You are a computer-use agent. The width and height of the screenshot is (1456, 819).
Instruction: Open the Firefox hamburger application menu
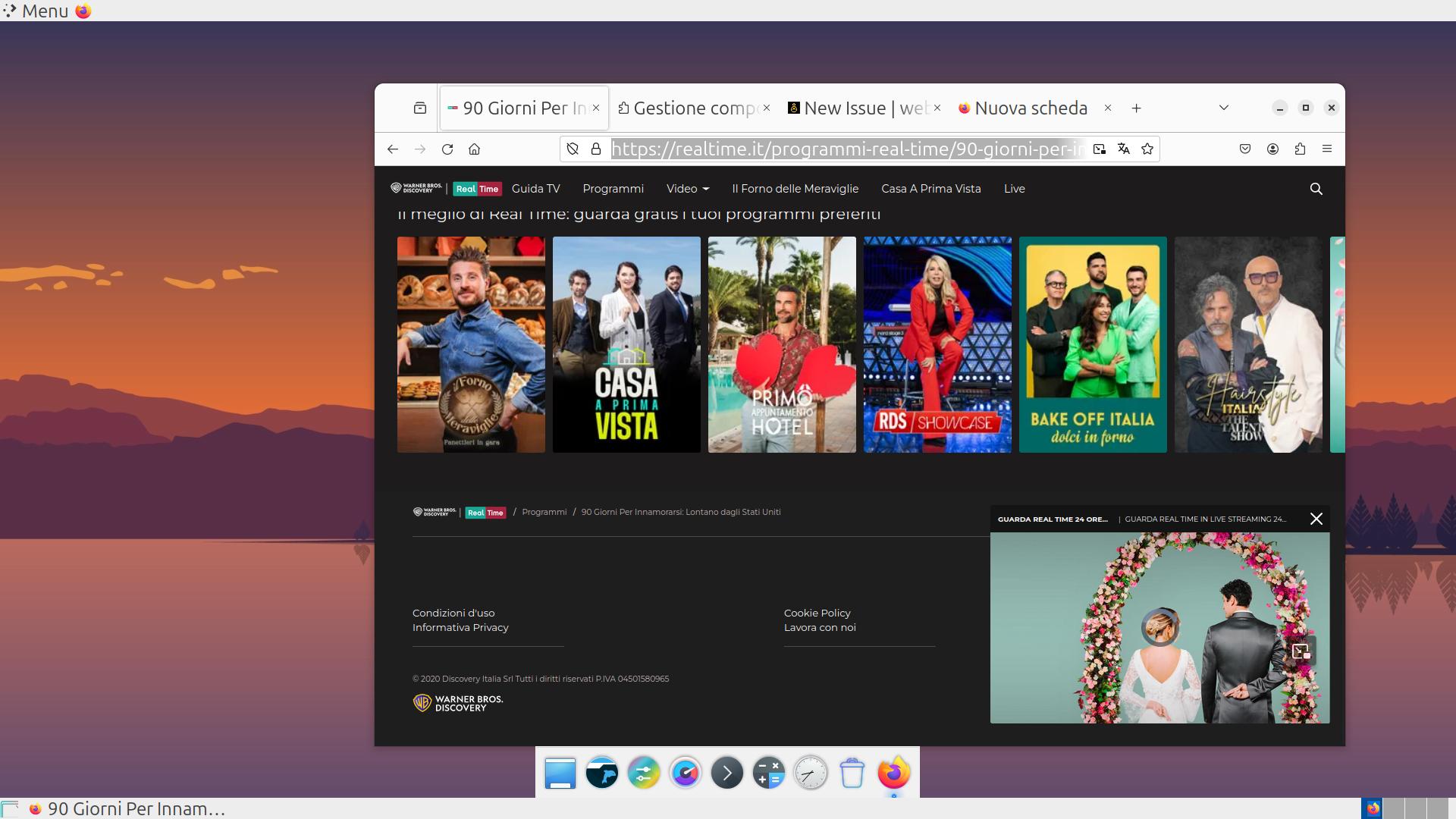coord(1326,149)
